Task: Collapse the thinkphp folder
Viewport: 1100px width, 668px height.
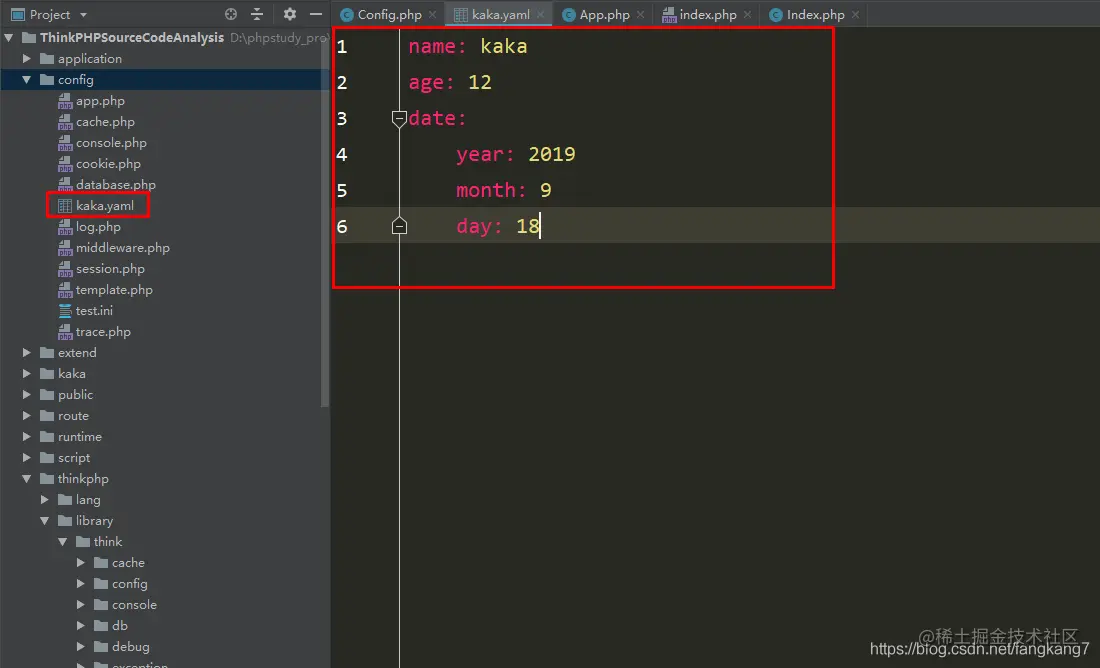Action: [x=27, y=479]
